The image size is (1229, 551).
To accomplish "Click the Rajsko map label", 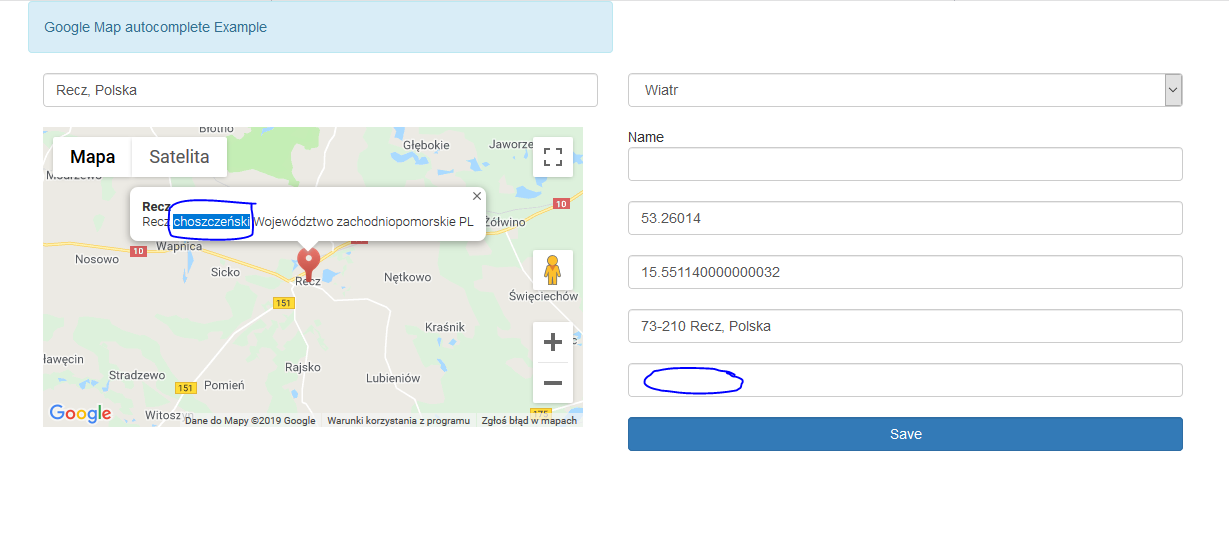I will tap(302, 366).
